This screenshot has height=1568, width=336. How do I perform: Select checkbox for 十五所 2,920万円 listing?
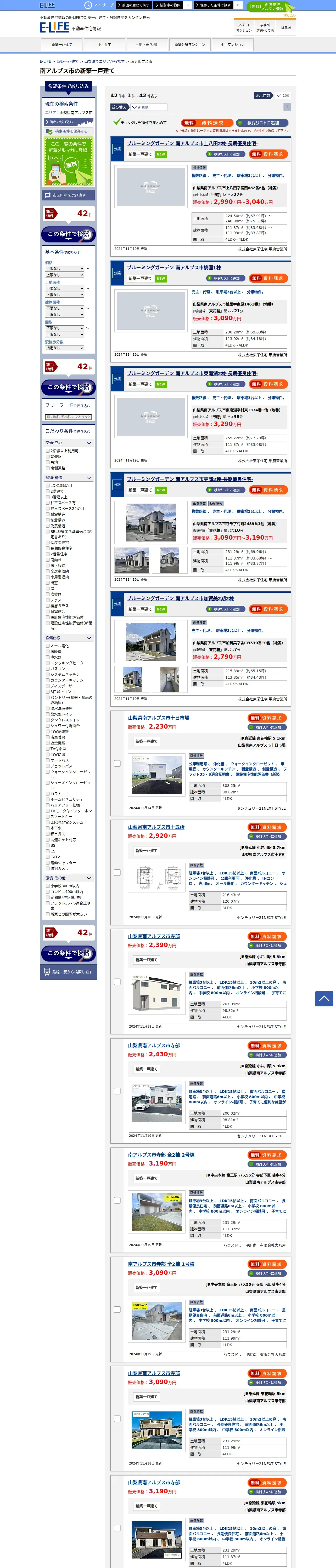[117, 872]
